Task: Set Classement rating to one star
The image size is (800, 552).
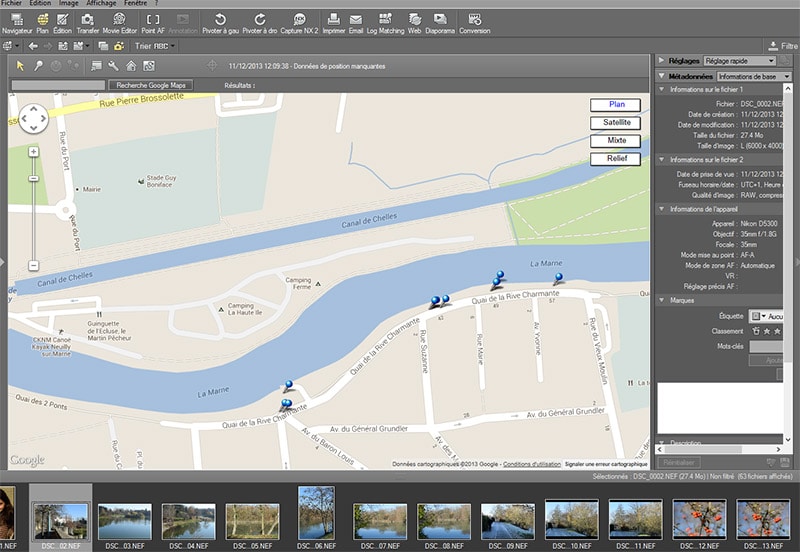Action: (x=767, y=331)
